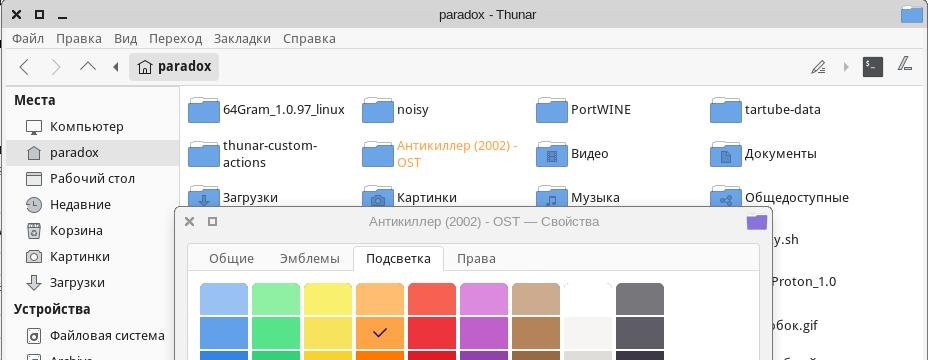
Task: Open the Вид menu
Action: tap(125, 38)
